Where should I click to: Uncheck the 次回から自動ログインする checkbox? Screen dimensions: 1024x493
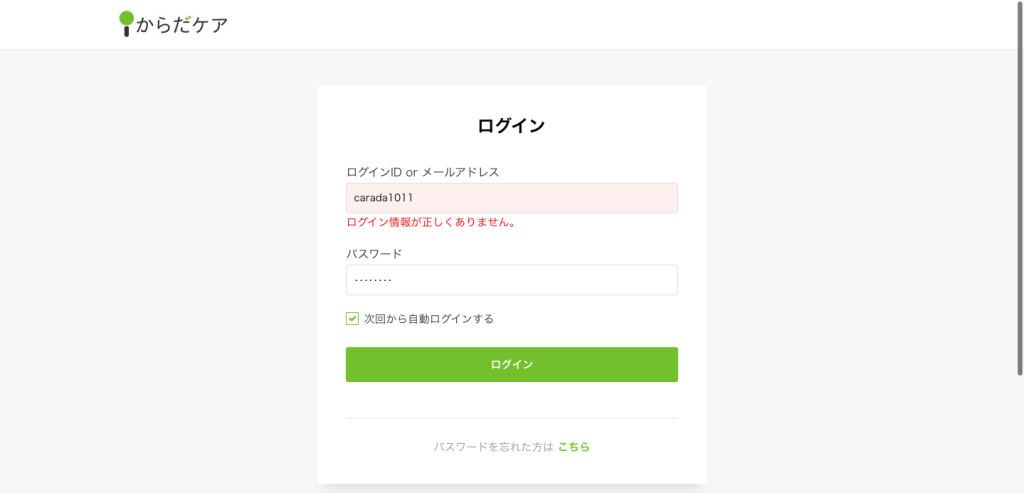(352, 319)
